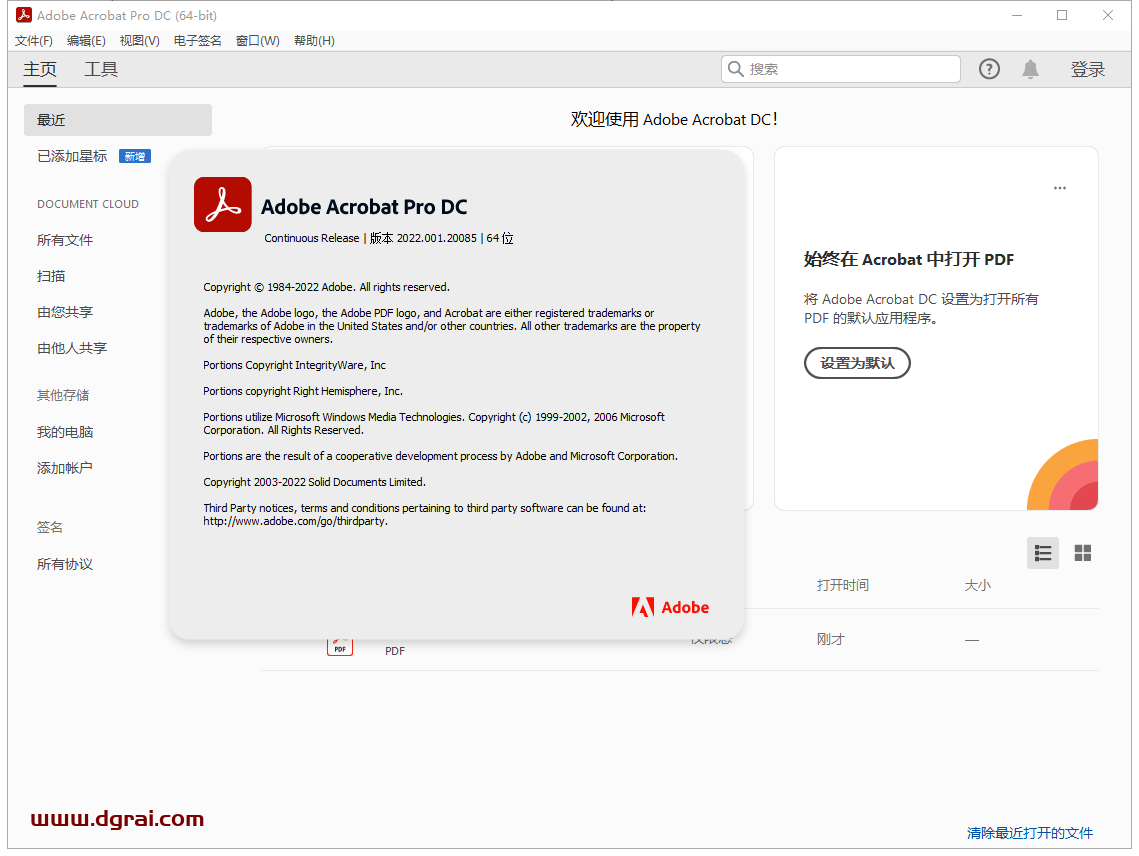Click the PDF file icon in the recent list
This screenshot has width=1139, height=856.
[x=340, y=645]
